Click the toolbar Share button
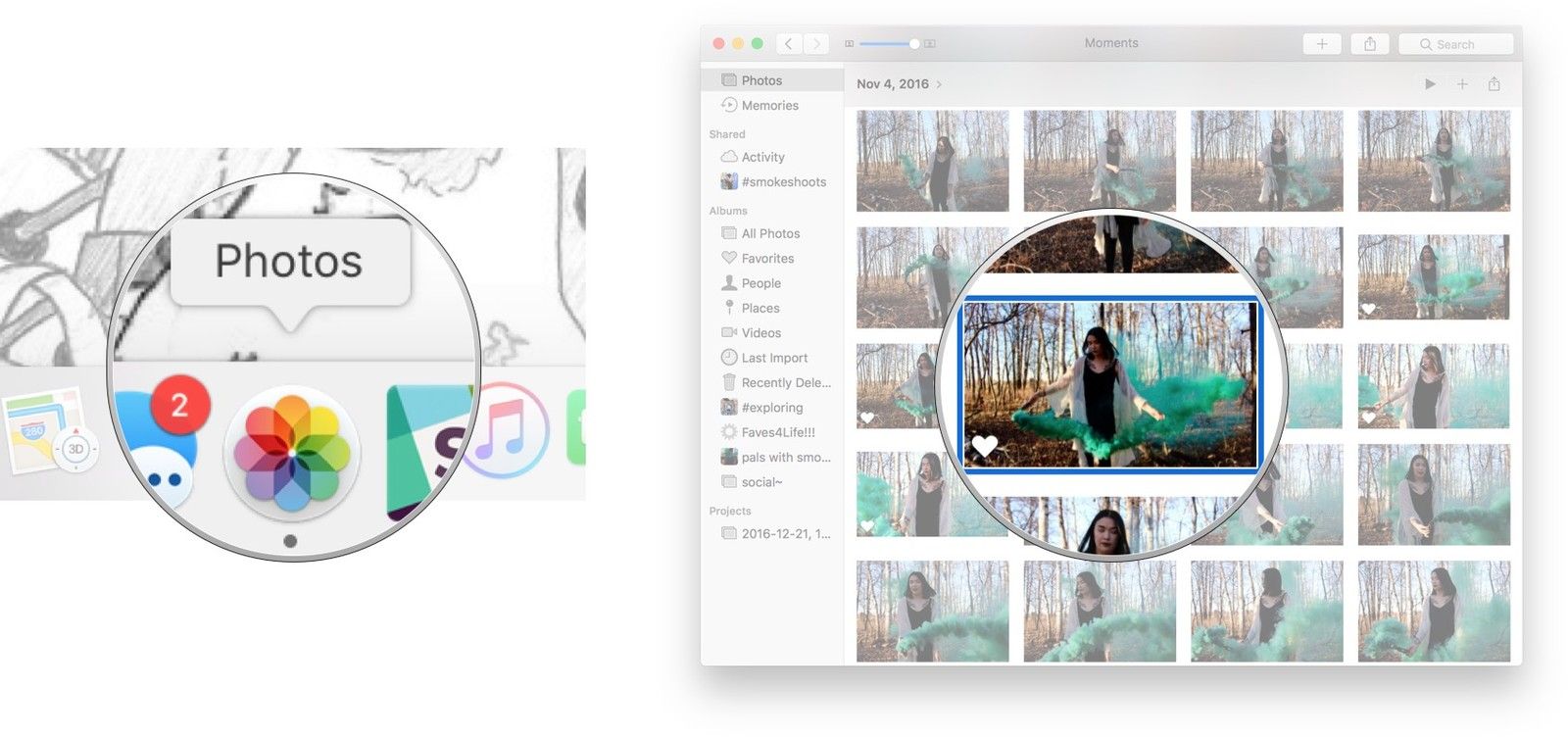This screenshot has width=1568, height=737. point(1370,44)
